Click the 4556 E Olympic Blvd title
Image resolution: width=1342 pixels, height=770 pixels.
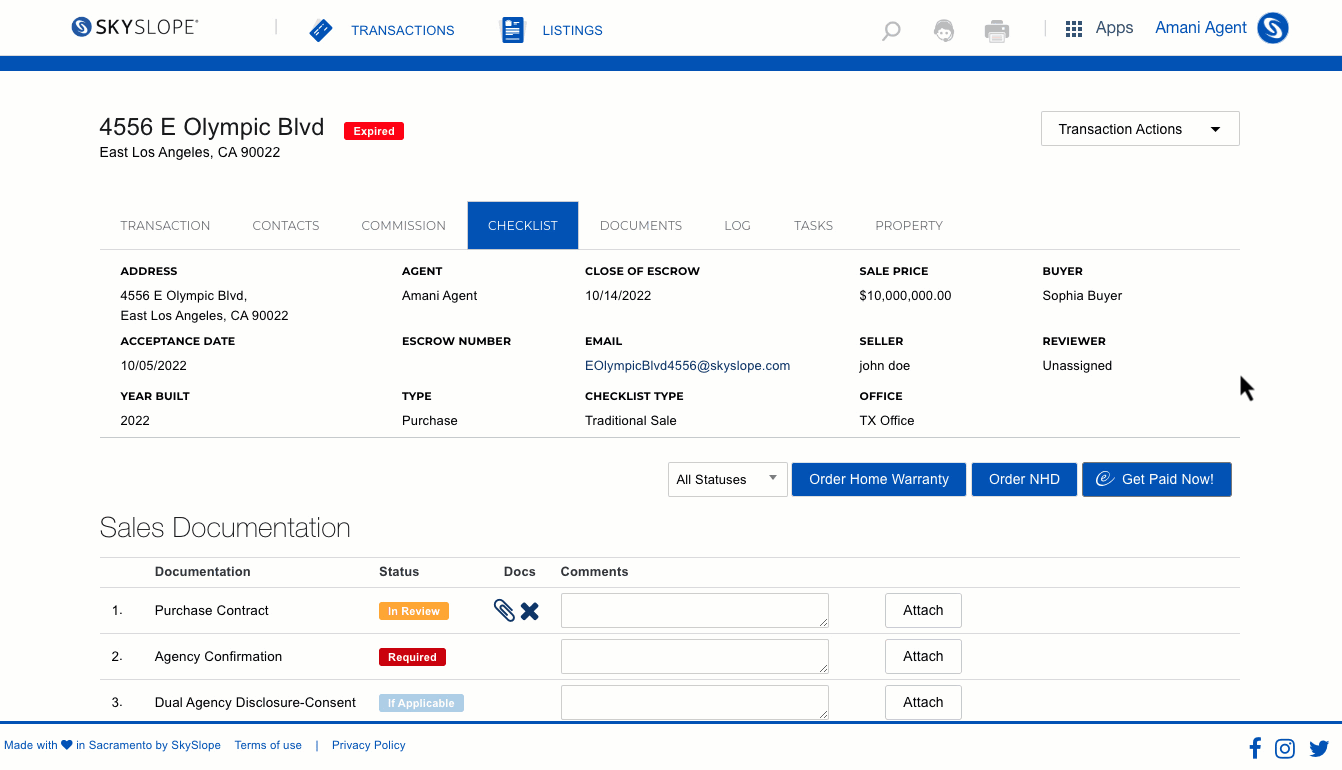[x=212, y=127]
